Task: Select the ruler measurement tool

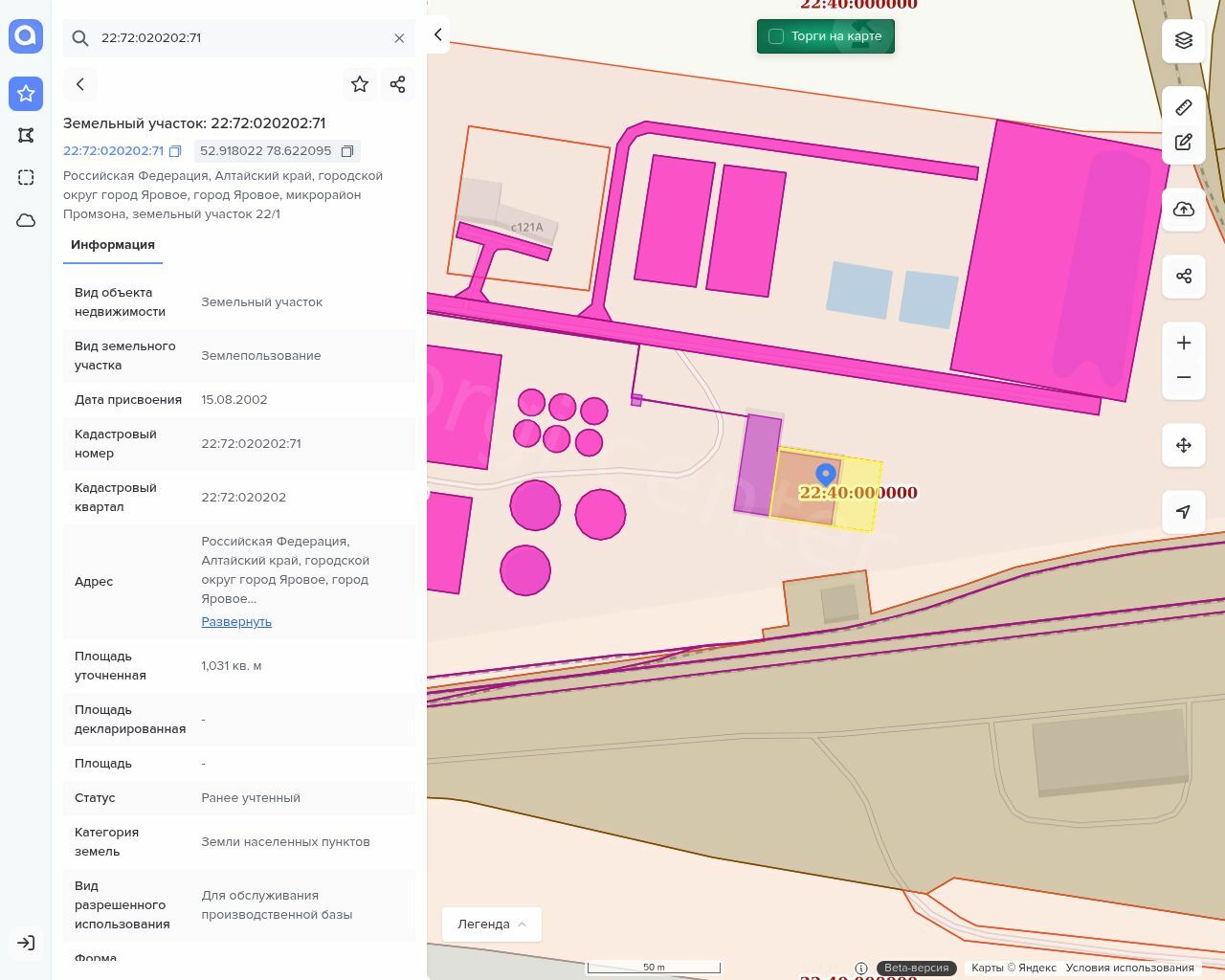Action: 1184,107
